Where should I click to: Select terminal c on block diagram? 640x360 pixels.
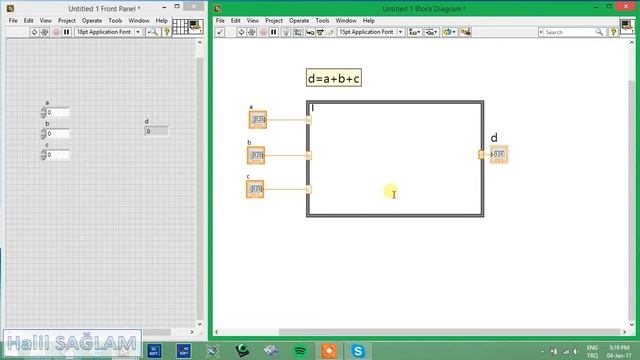[x=255, y=189]
